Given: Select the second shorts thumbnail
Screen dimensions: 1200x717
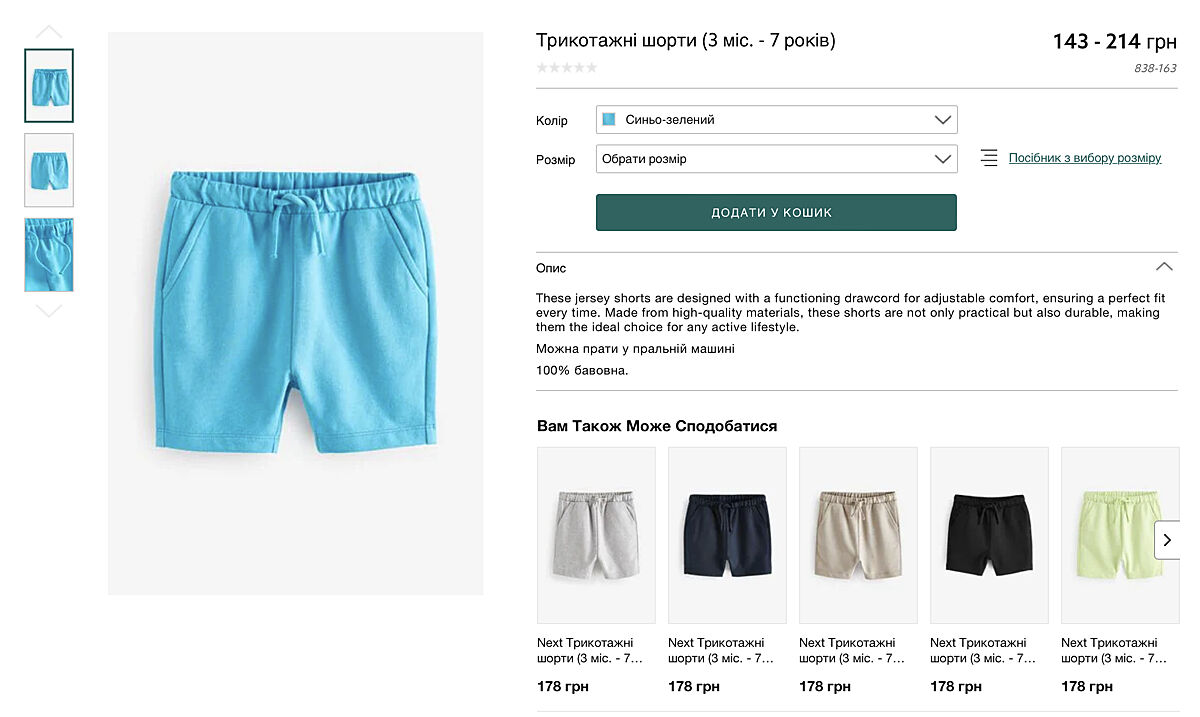Looking at the screenshot, I should (x=49, y=170).
